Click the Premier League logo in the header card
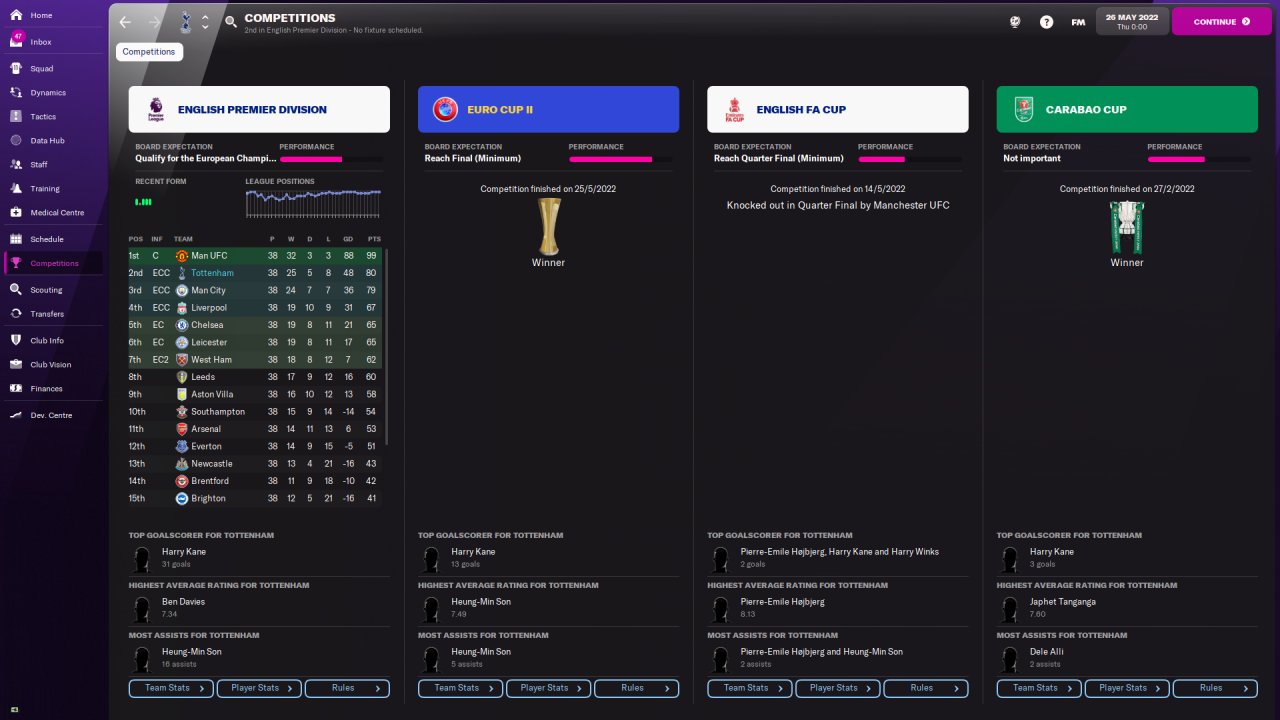Screen dimensions: 1280x720 coord(155,109)
